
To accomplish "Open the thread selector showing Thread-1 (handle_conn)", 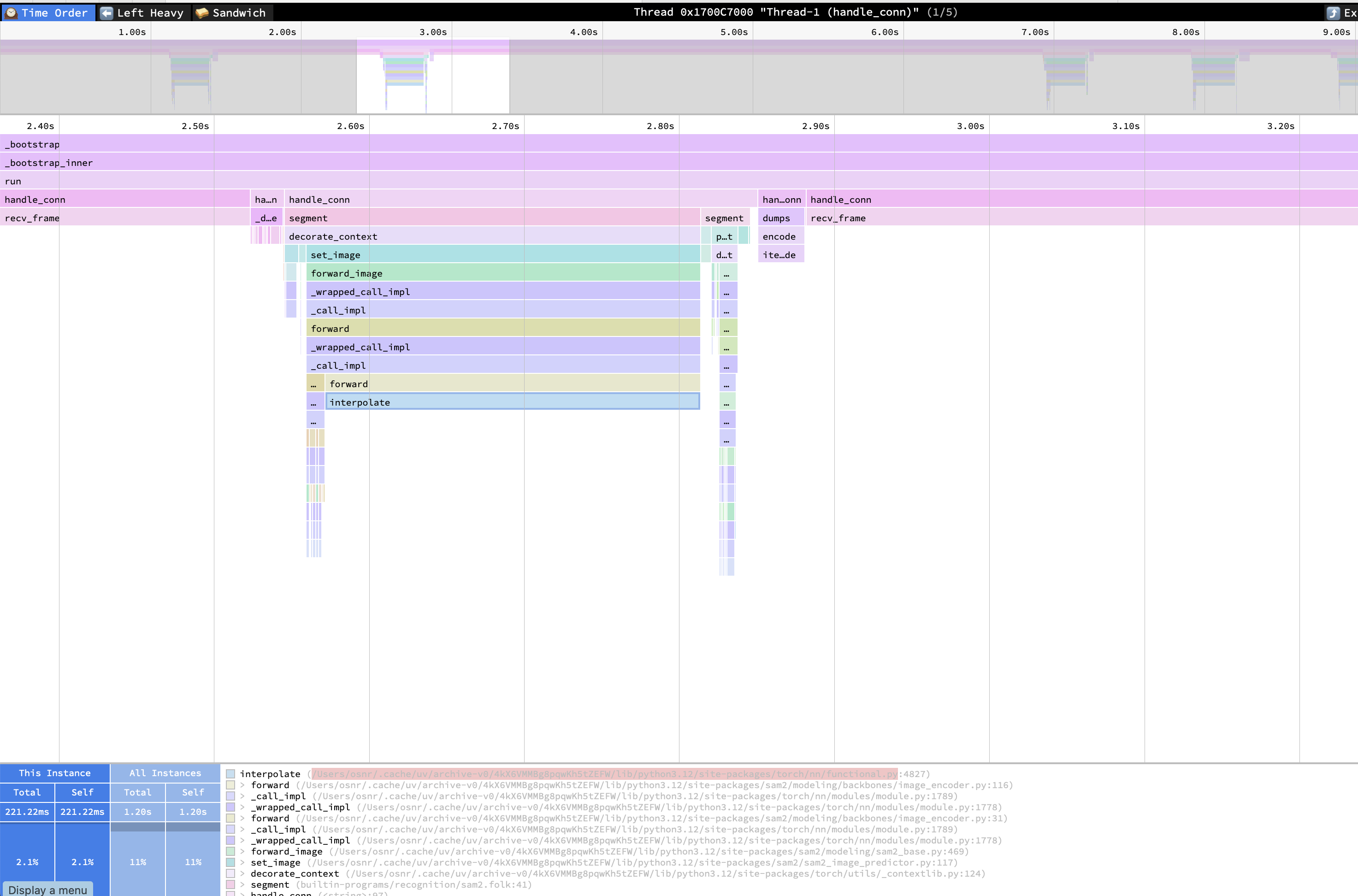I will pyautogui.click(x=795, y=12).
